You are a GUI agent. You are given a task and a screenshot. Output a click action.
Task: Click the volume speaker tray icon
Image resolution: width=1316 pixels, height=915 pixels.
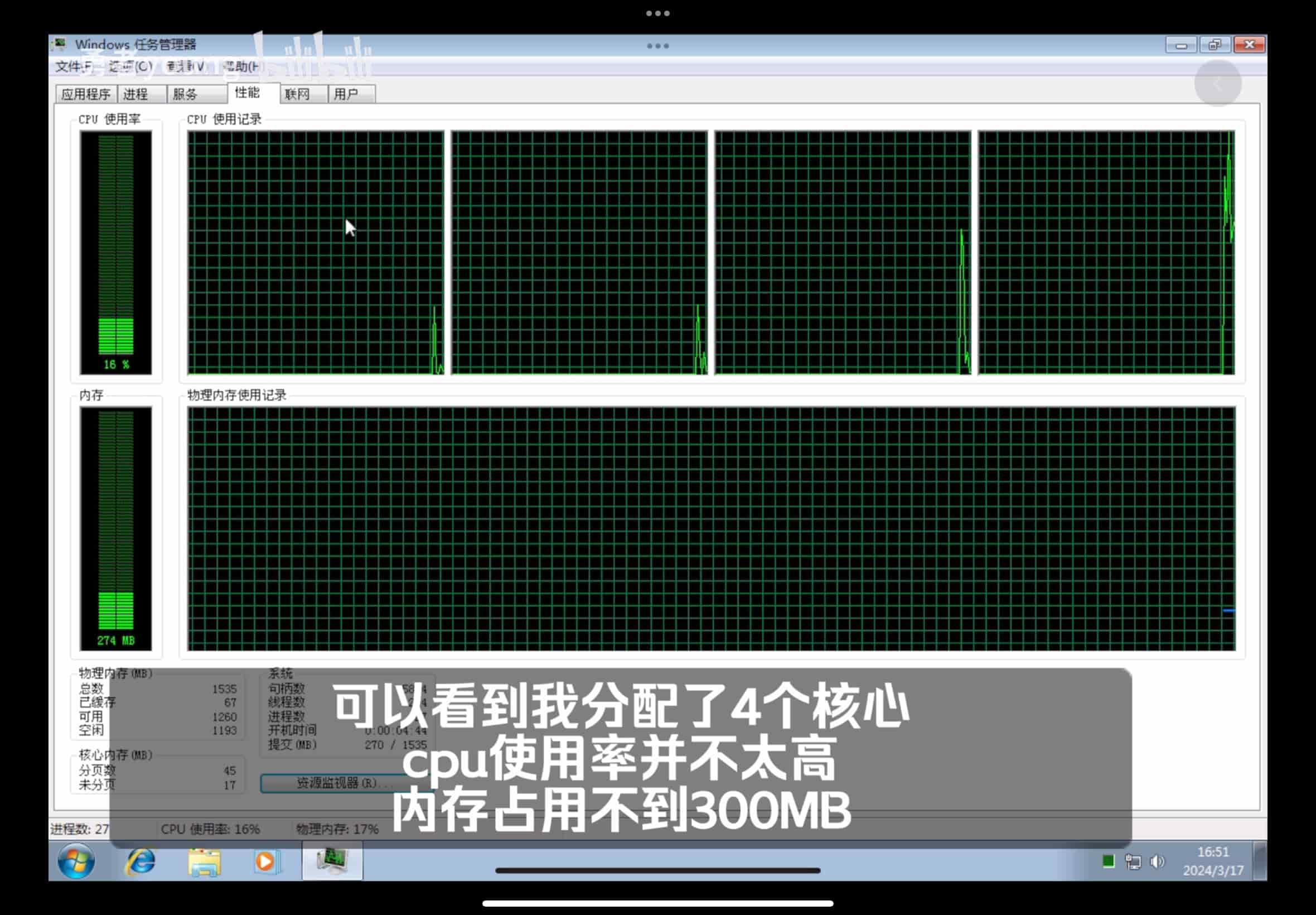pos(1157,861)
